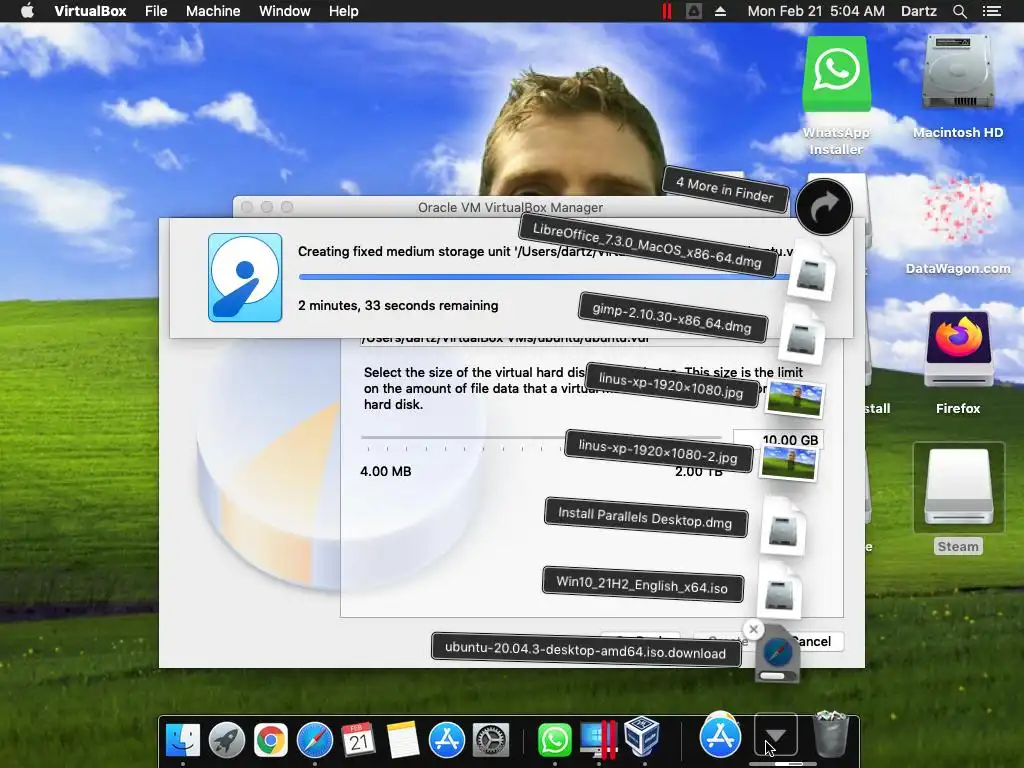Open Launchpad rocket icon in Dock
This screenshot has height=768, width=1024.
tap(227, 740)
